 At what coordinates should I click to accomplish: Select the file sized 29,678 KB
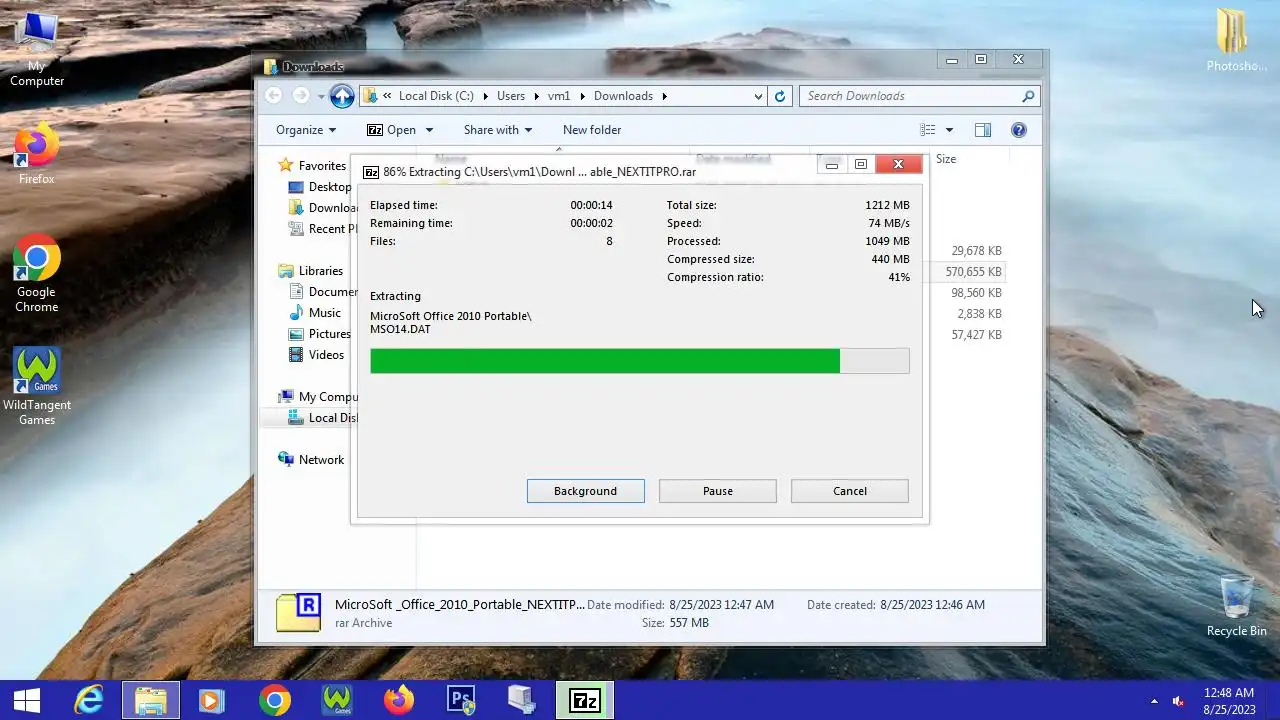click(x=976, y=251)
